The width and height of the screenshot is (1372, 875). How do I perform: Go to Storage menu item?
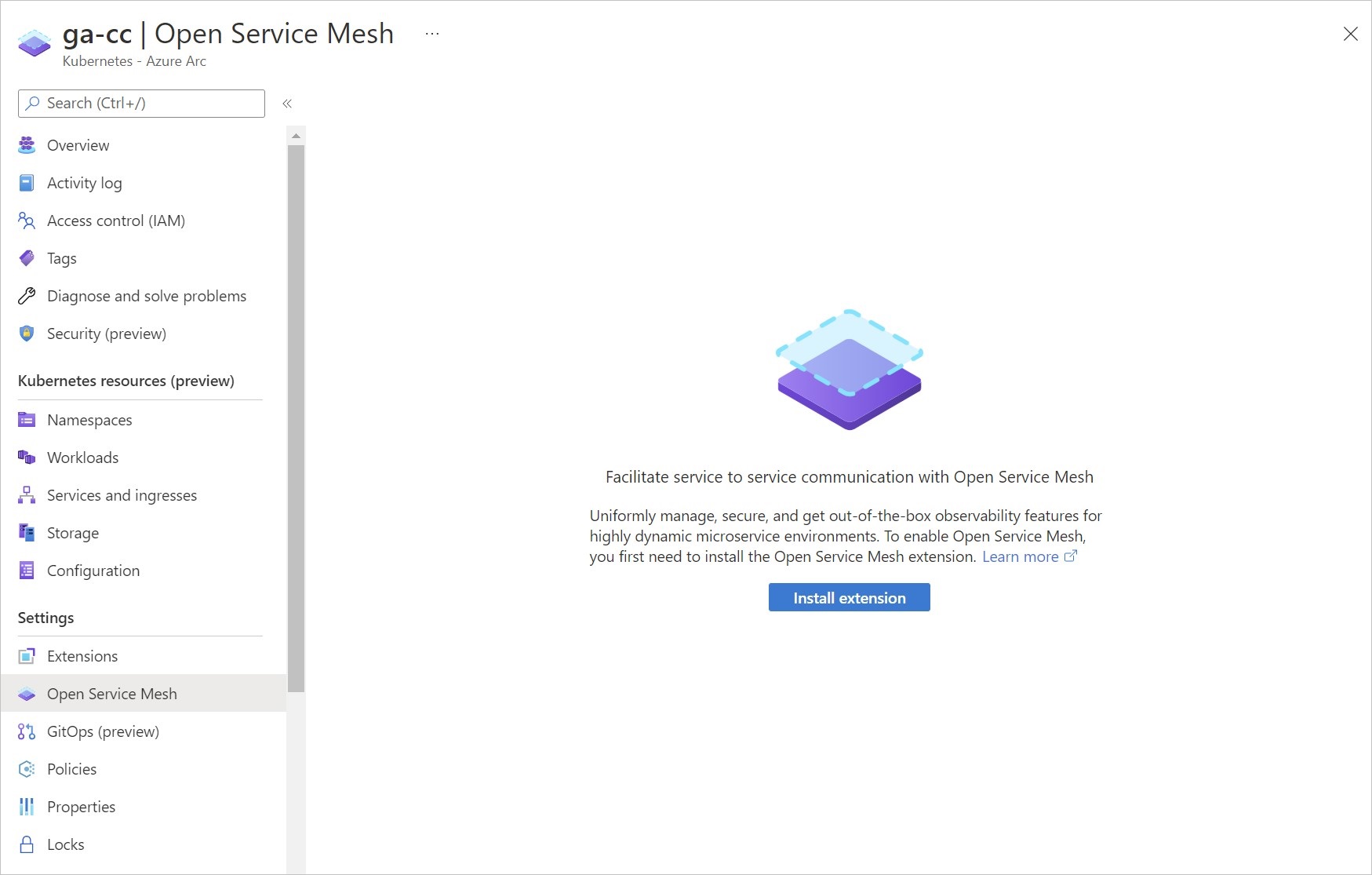pyautogui.click(x=144, y=533)
